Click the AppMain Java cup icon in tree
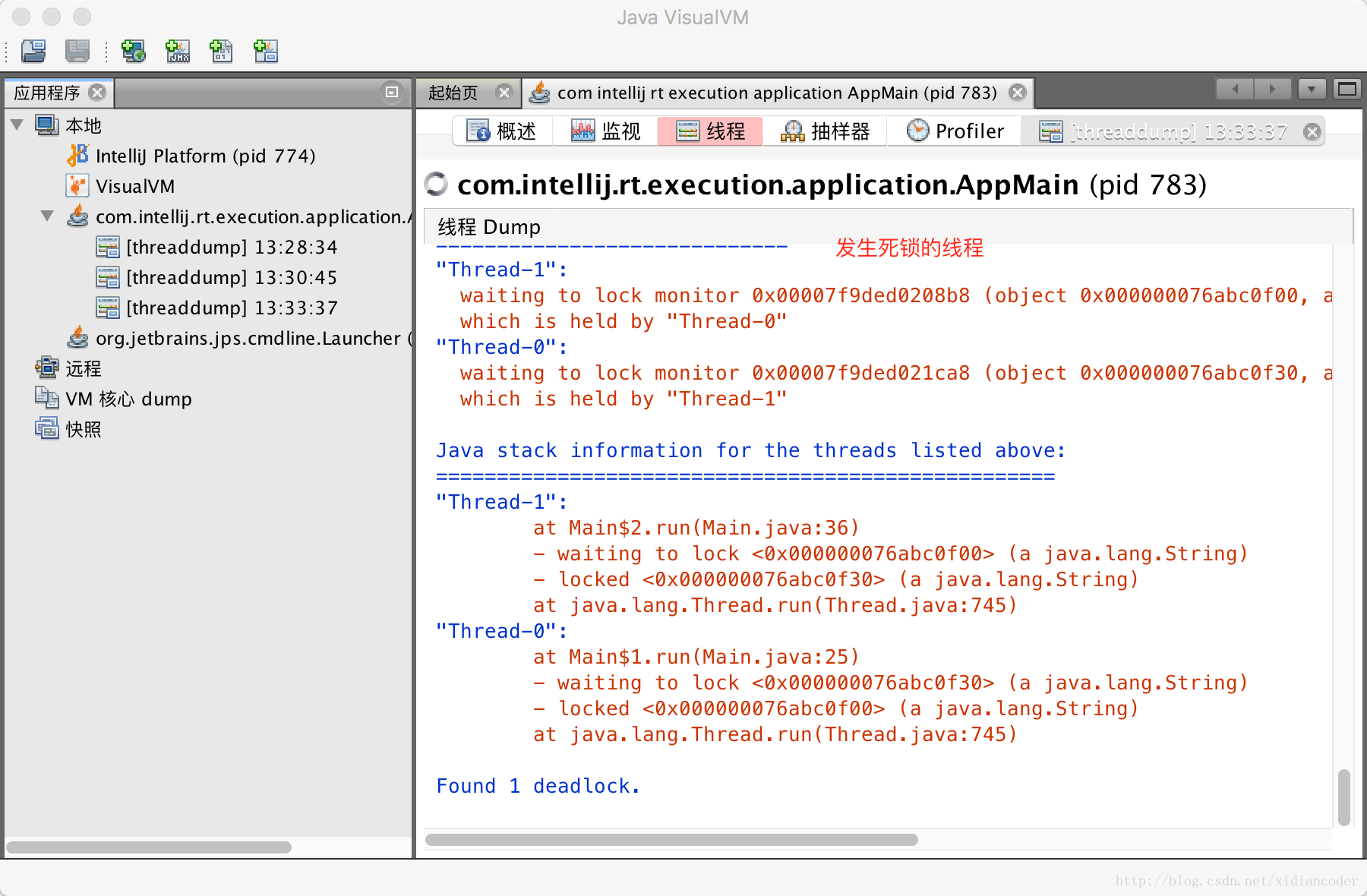1367x896 pixels. 77,216
